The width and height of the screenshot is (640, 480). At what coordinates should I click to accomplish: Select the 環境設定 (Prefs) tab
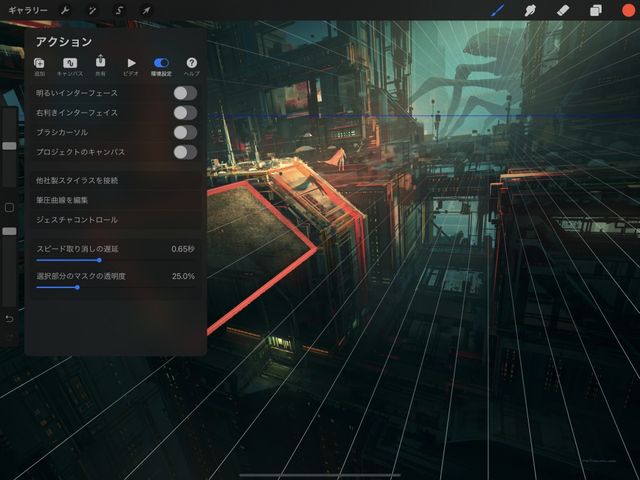click(161, 67)
